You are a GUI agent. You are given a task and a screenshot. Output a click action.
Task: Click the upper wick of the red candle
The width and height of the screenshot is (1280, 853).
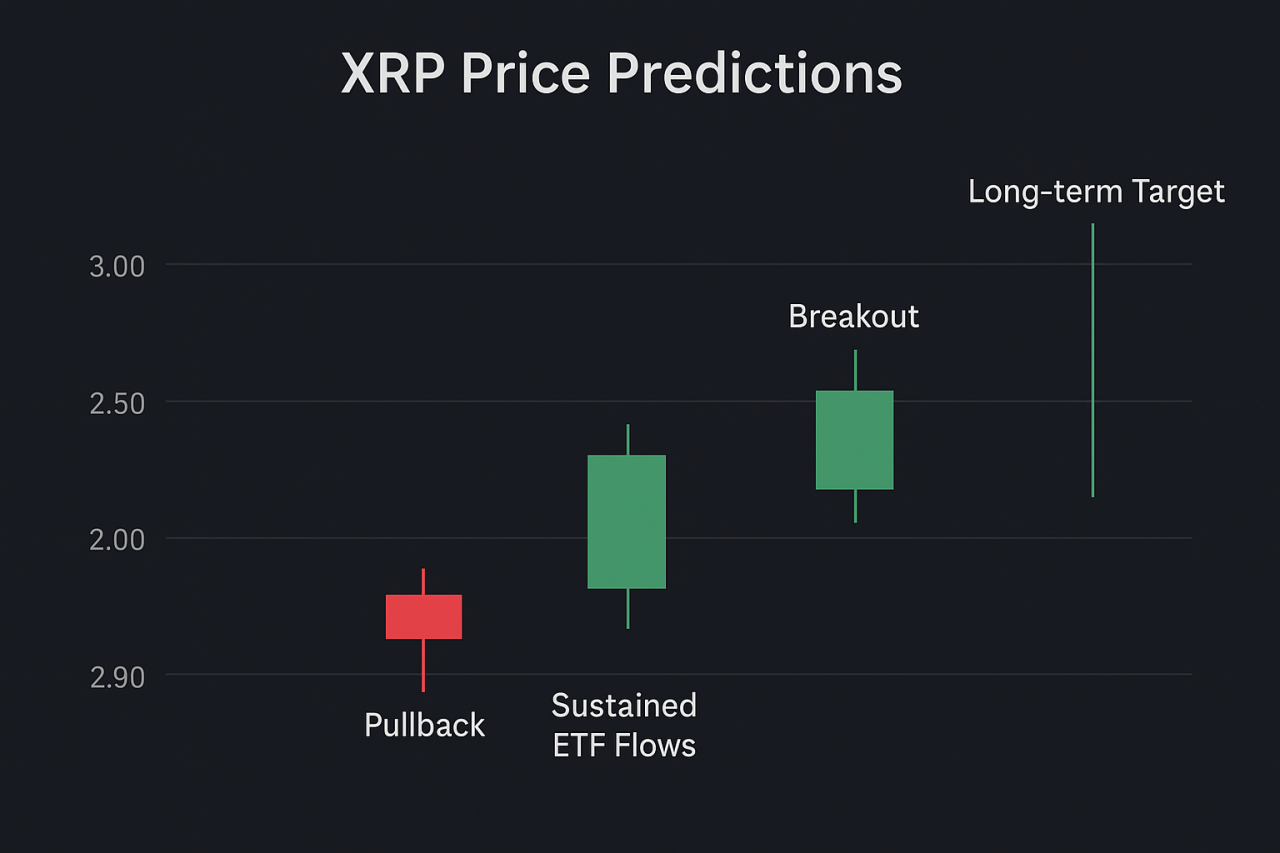pyautogui.click(x=424, y=582)
